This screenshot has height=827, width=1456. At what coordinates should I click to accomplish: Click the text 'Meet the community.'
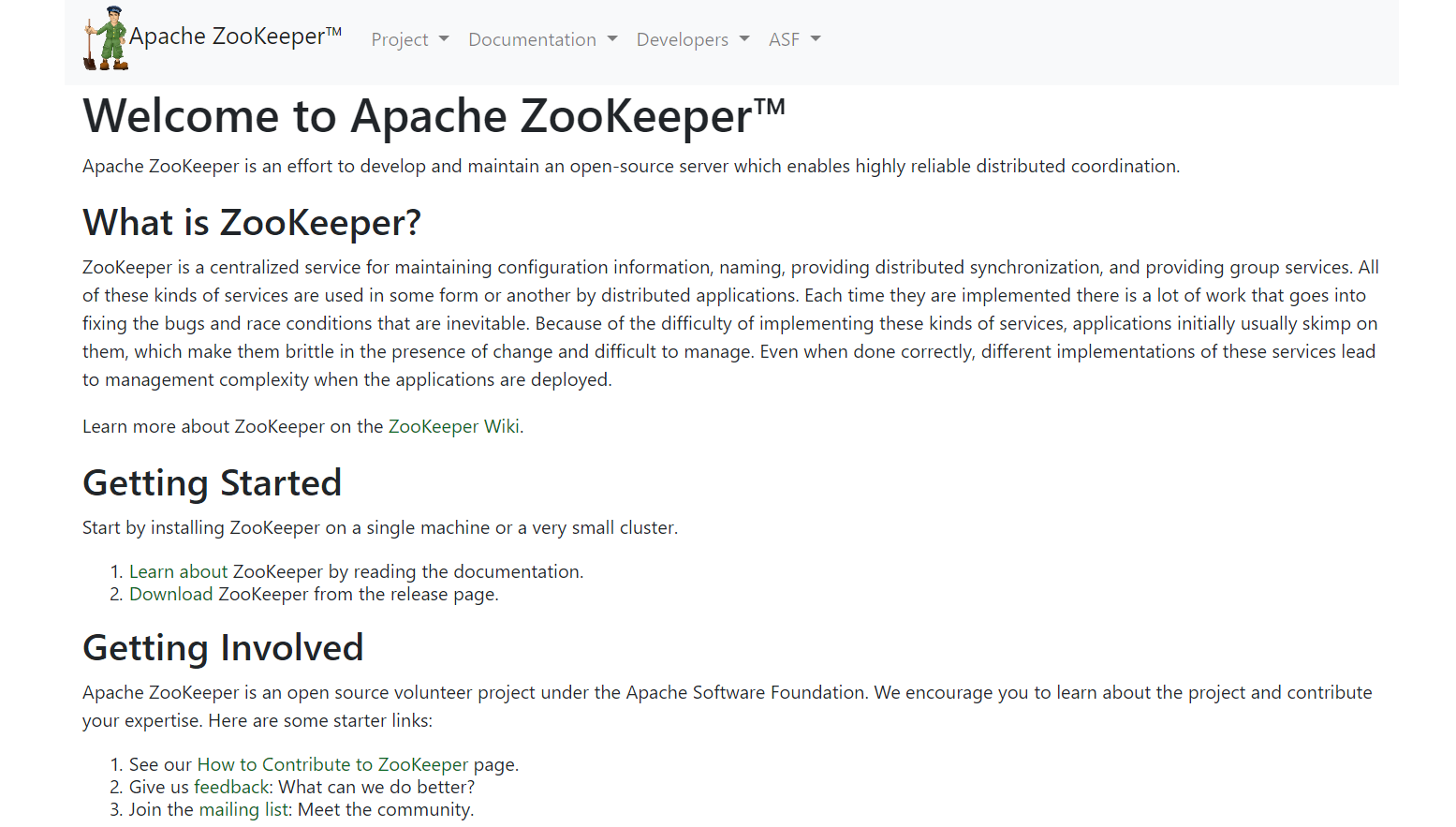pos(386,809)
